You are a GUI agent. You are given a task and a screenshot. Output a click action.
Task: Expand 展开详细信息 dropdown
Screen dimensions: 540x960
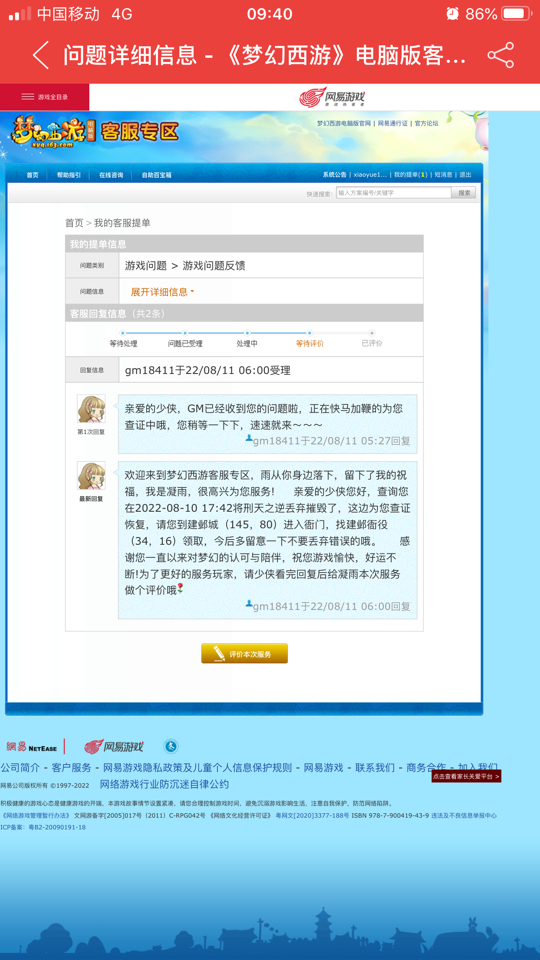pos(162,292)
